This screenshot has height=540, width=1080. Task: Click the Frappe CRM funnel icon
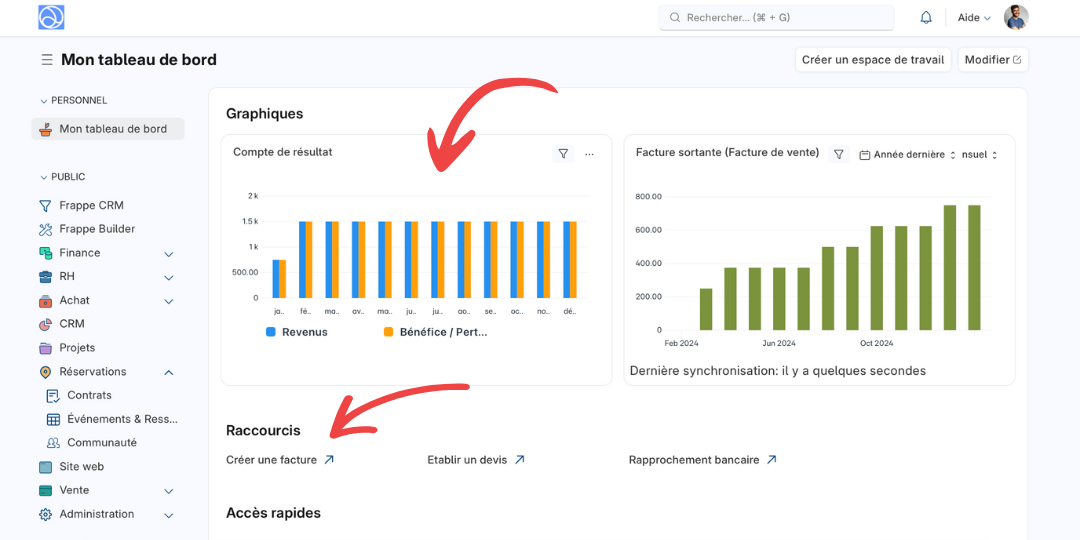45,205
